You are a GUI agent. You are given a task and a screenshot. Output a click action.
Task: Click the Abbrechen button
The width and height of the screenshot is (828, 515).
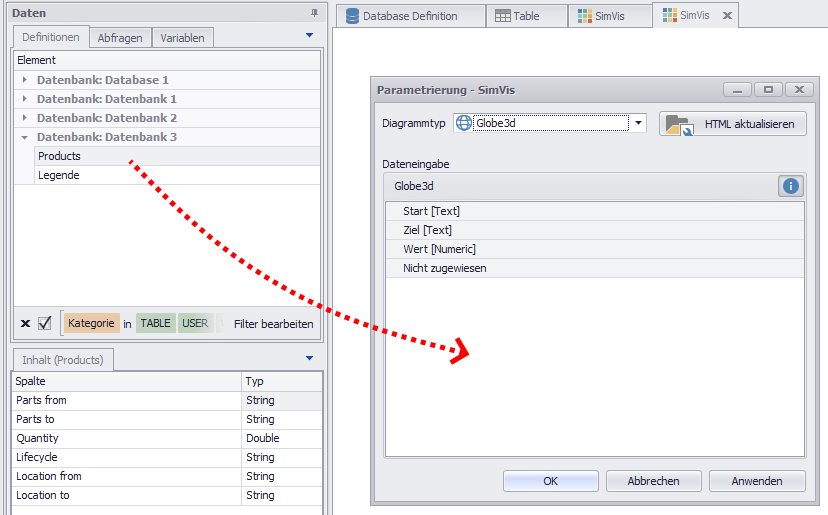click(x=653, y=481)
